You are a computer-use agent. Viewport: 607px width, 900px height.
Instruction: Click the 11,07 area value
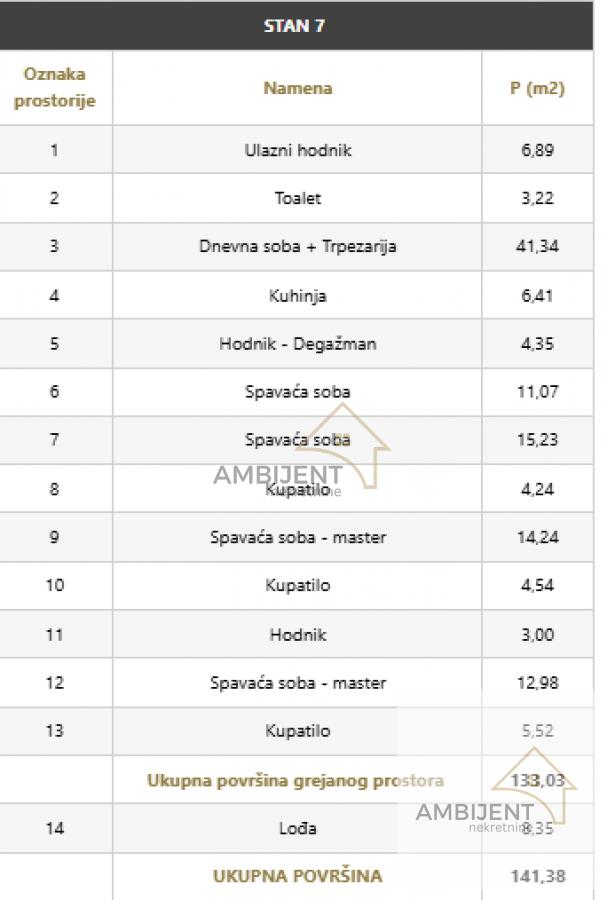coord(537,392)
